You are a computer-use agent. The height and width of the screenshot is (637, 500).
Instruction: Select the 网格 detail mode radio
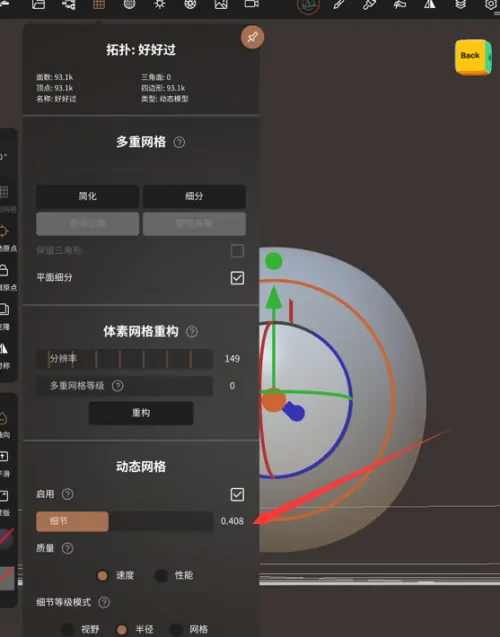pos(176,630)
